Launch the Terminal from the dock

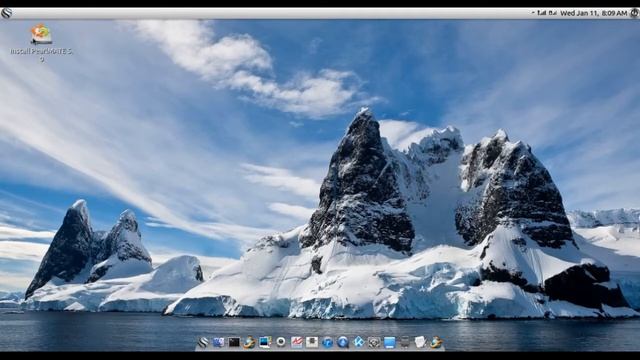(x=234, y=342)
